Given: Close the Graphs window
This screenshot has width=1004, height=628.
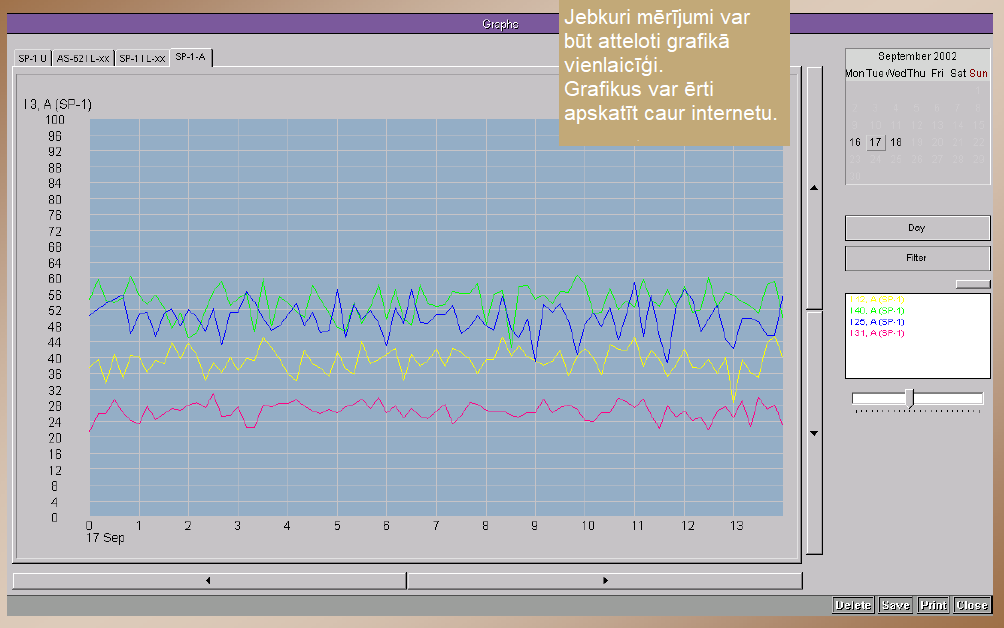Looking at the screenshot, I should pyautogui.click(x=972, y=605).
